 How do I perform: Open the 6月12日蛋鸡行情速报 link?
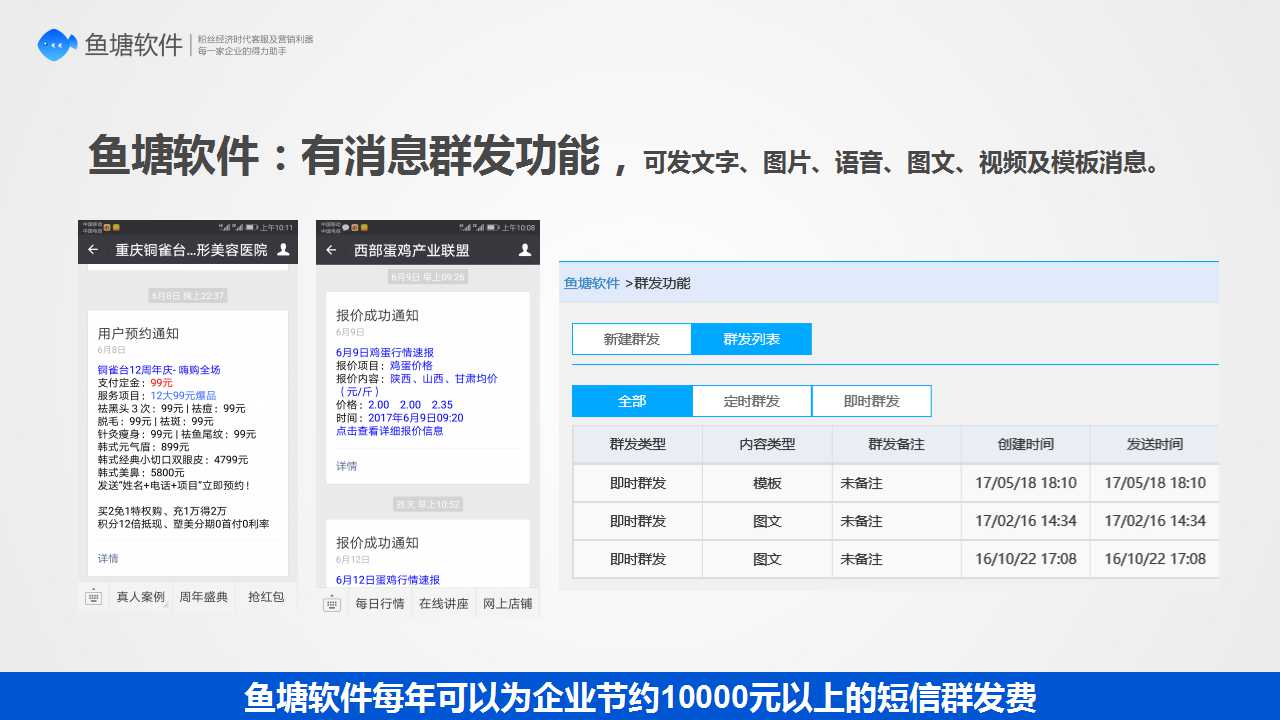[388, 580]
